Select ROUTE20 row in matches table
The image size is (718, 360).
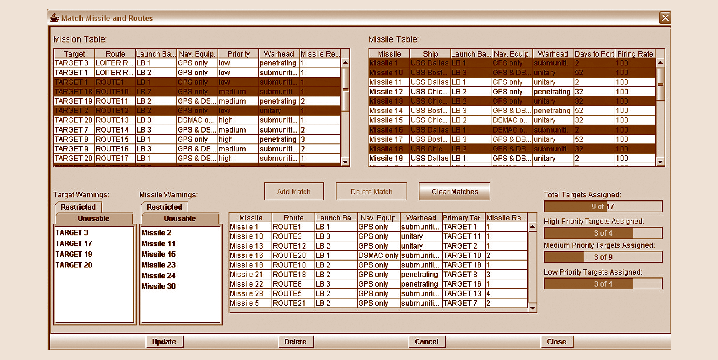click(378, 255)
